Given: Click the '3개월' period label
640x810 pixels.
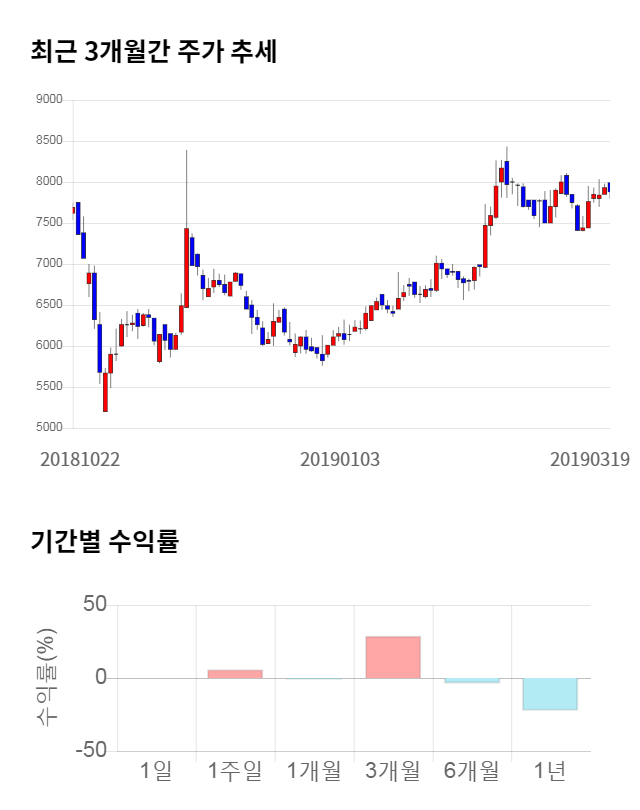Looking at the screenshot, I should pos(393,770).
